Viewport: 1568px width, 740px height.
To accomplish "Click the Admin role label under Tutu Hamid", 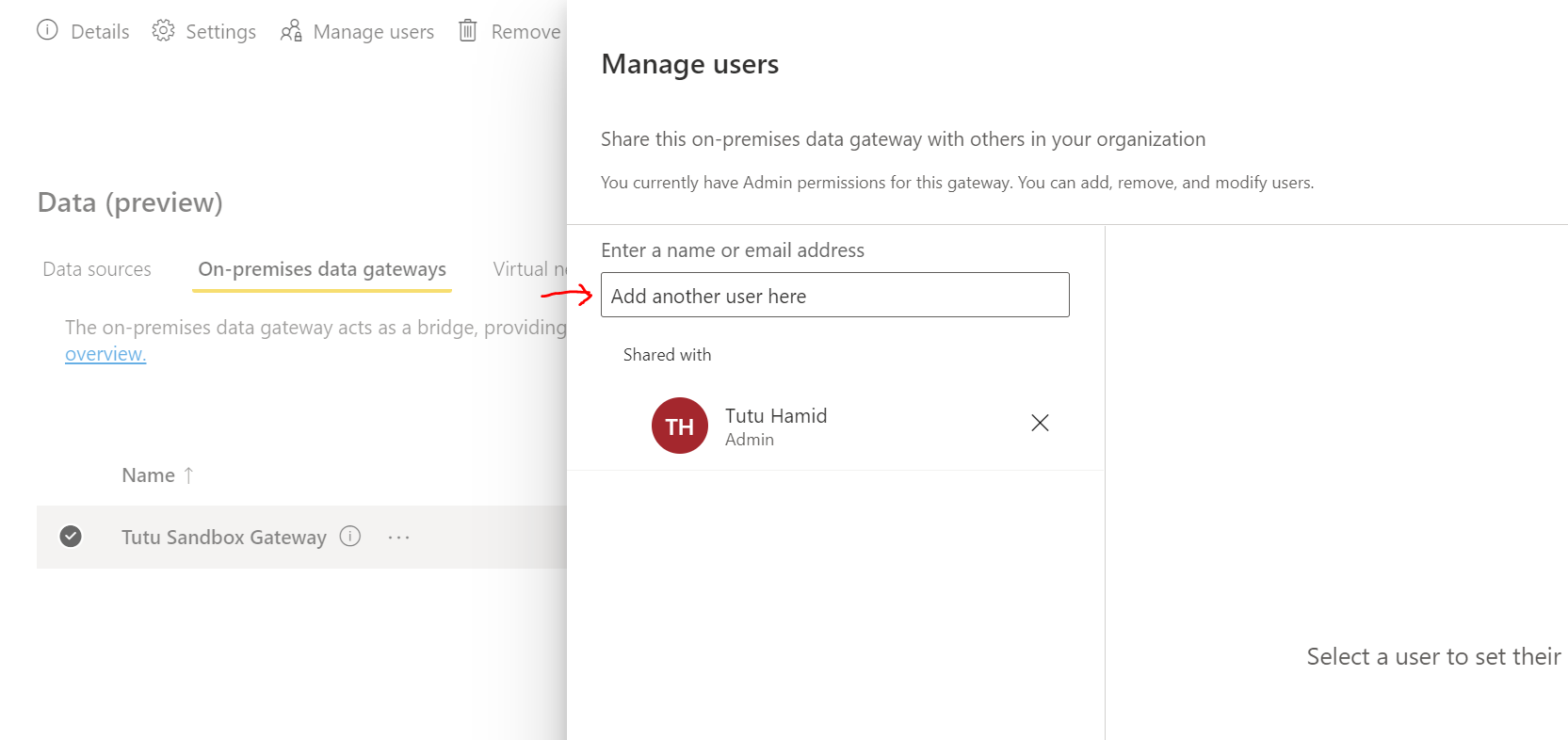I will pos(750,440).
